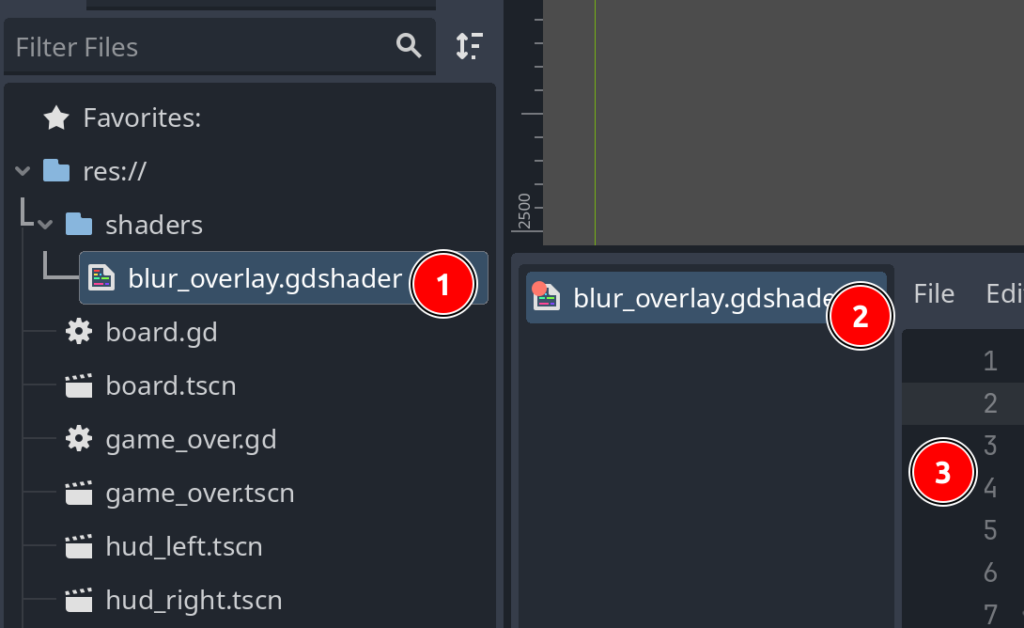Select blur_overlay.gdshader in shader editor list
The height and width of the screenshot is (628, 1024).
(x=690, y=298)
